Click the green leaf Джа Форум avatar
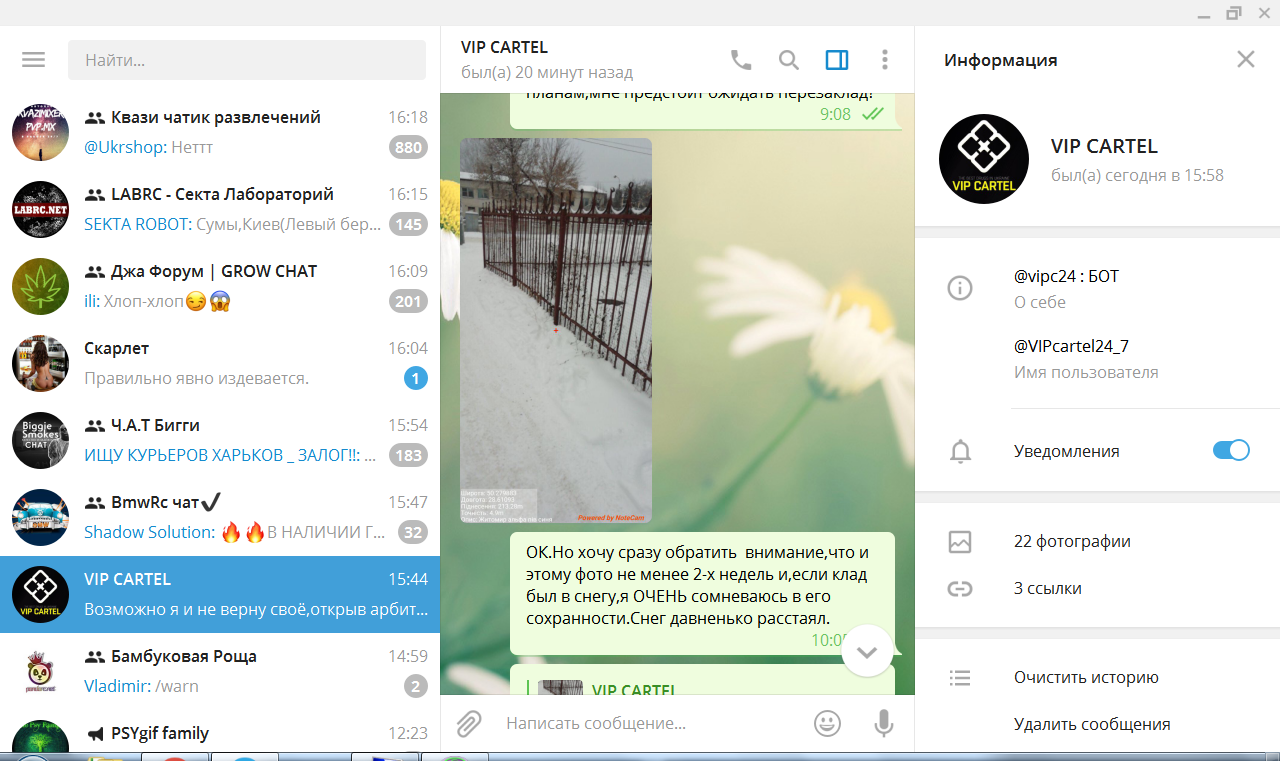 pyautogui.click(x=40, y=286)
